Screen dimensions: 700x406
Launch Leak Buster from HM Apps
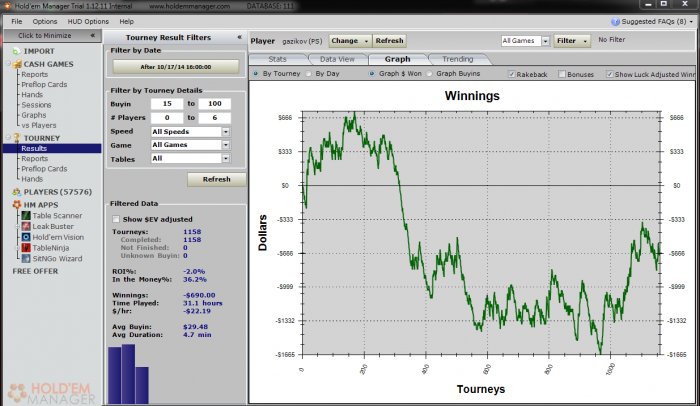pos(50,226)
